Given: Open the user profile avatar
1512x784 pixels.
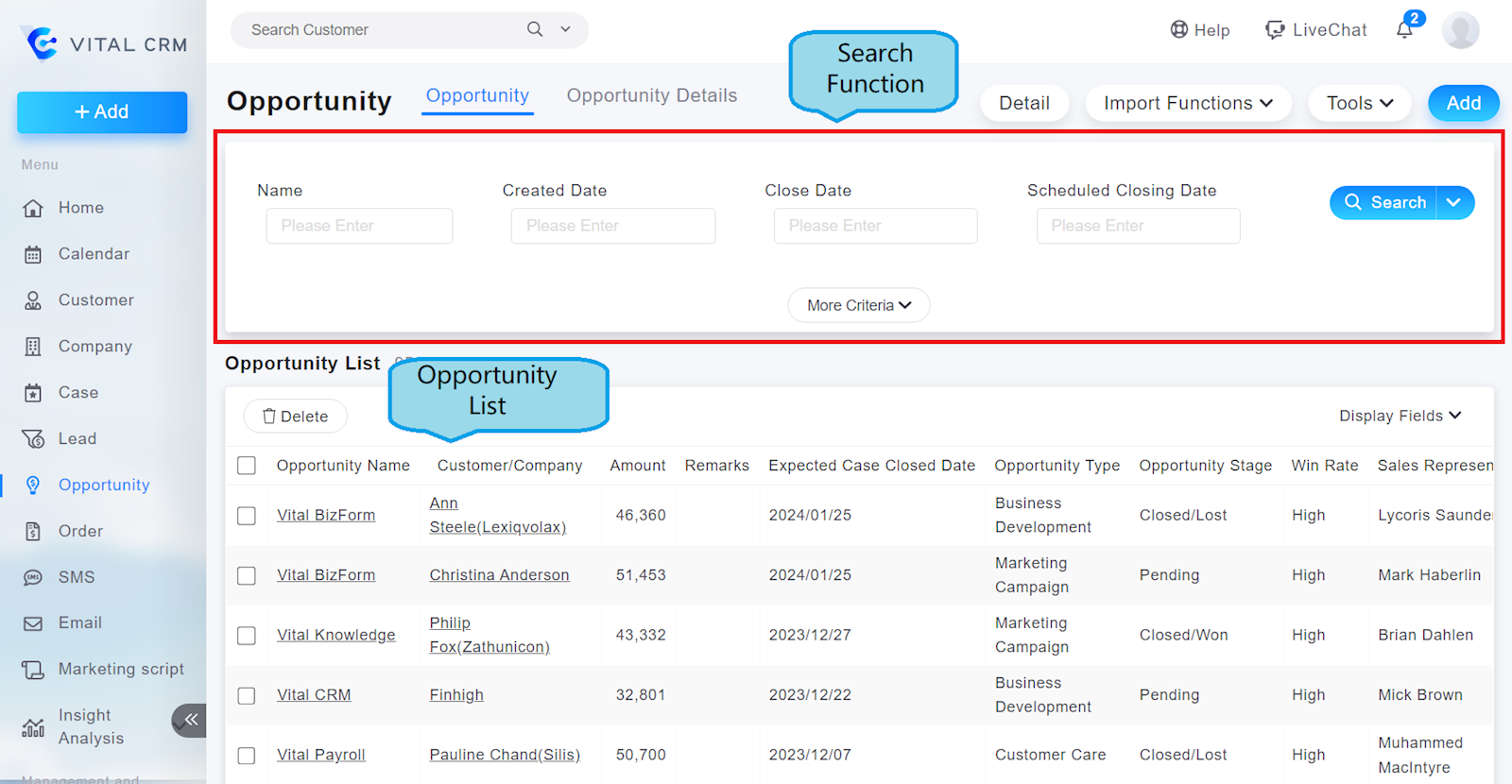Looking at the screenshot, I should click(x=1460, y=30).
